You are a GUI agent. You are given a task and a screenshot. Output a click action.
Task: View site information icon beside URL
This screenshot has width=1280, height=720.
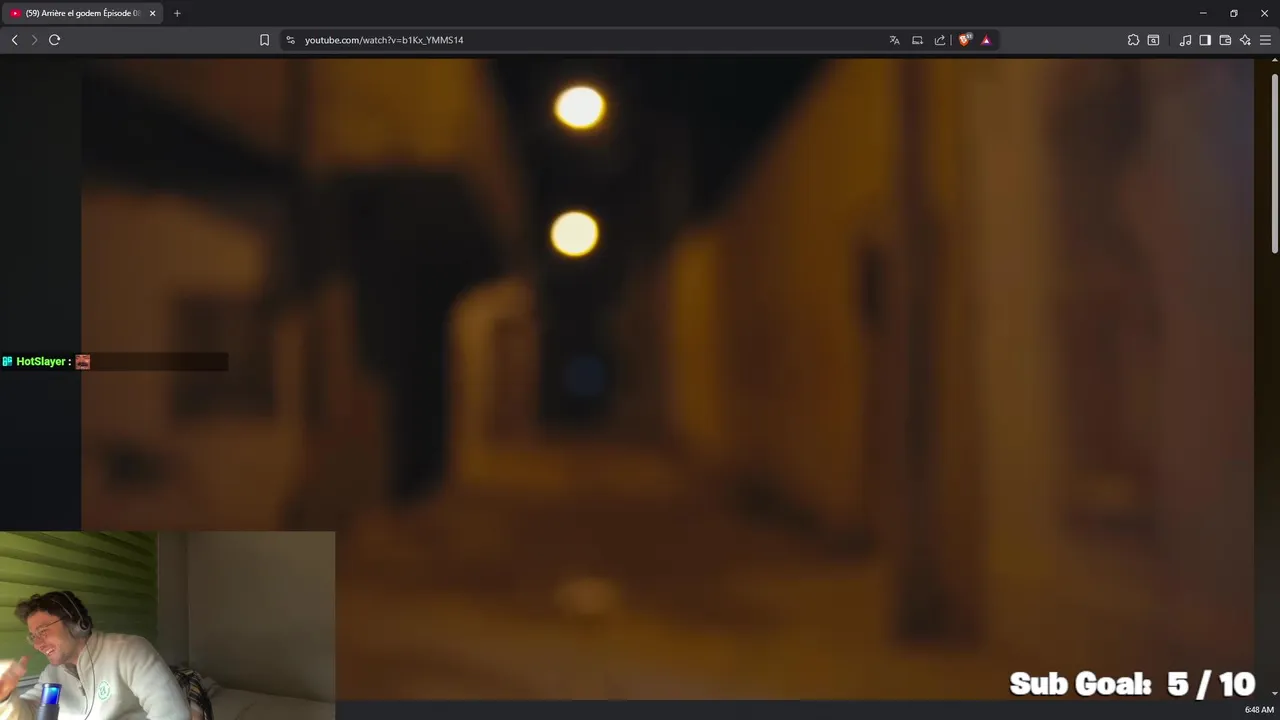click(x=290, y=40)
